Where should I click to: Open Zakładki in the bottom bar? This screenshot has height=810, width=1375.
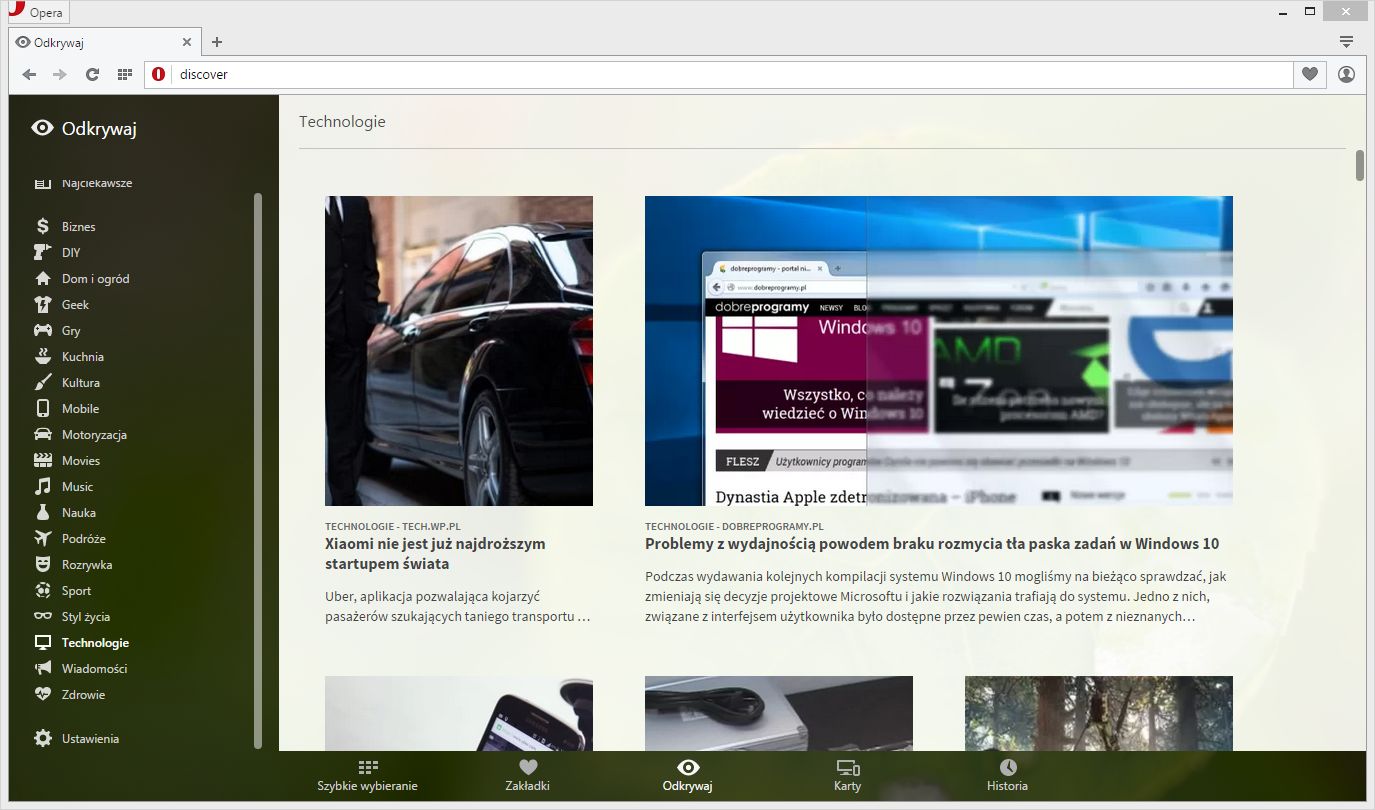[528, 776]
